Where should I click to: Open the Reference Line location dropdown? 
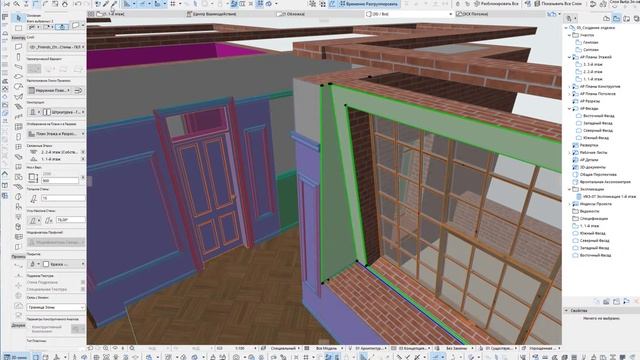tap(50, 90)
